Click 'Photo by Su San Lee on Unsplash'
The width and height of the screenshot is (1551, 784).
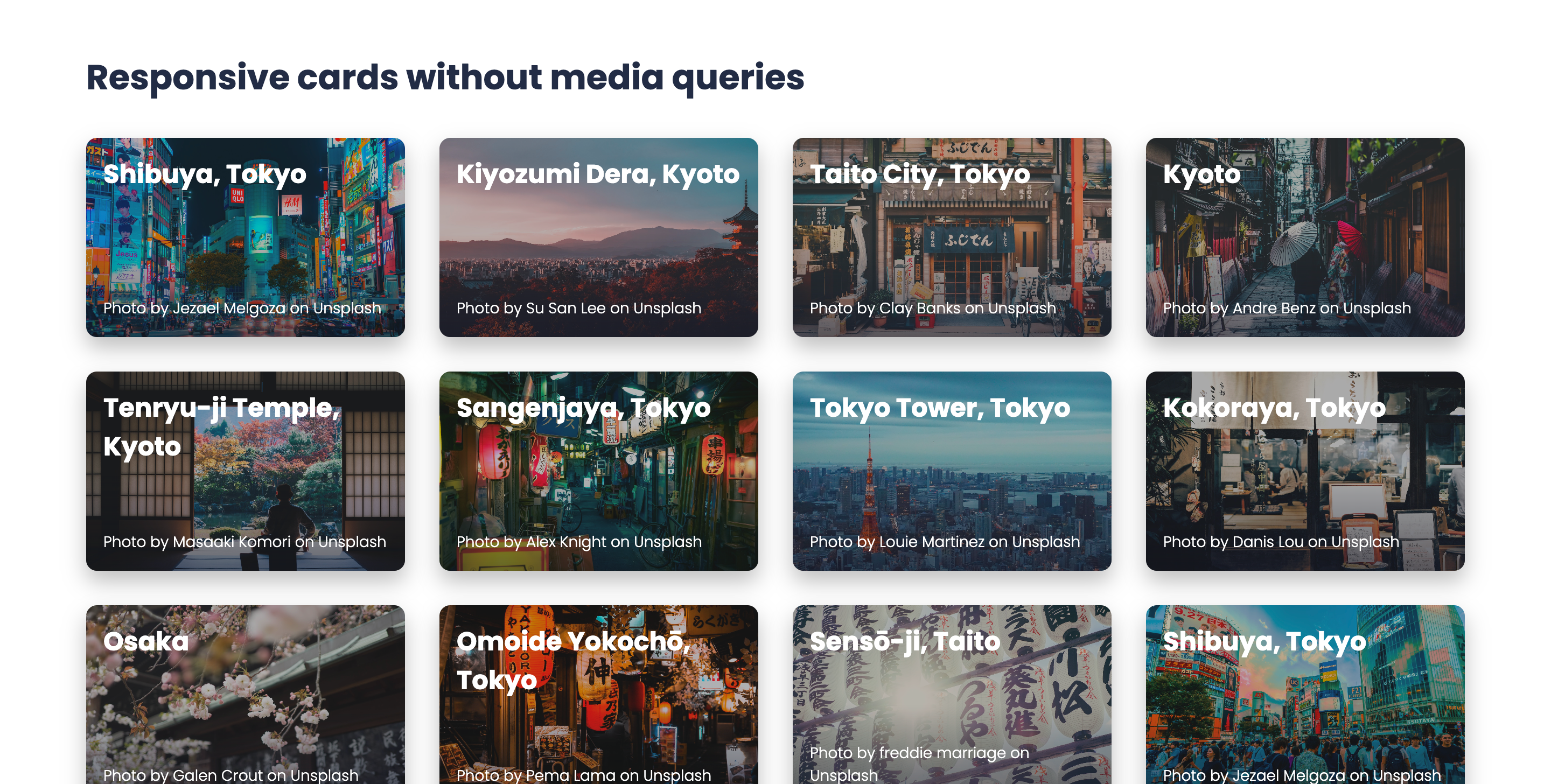point(578,309)
